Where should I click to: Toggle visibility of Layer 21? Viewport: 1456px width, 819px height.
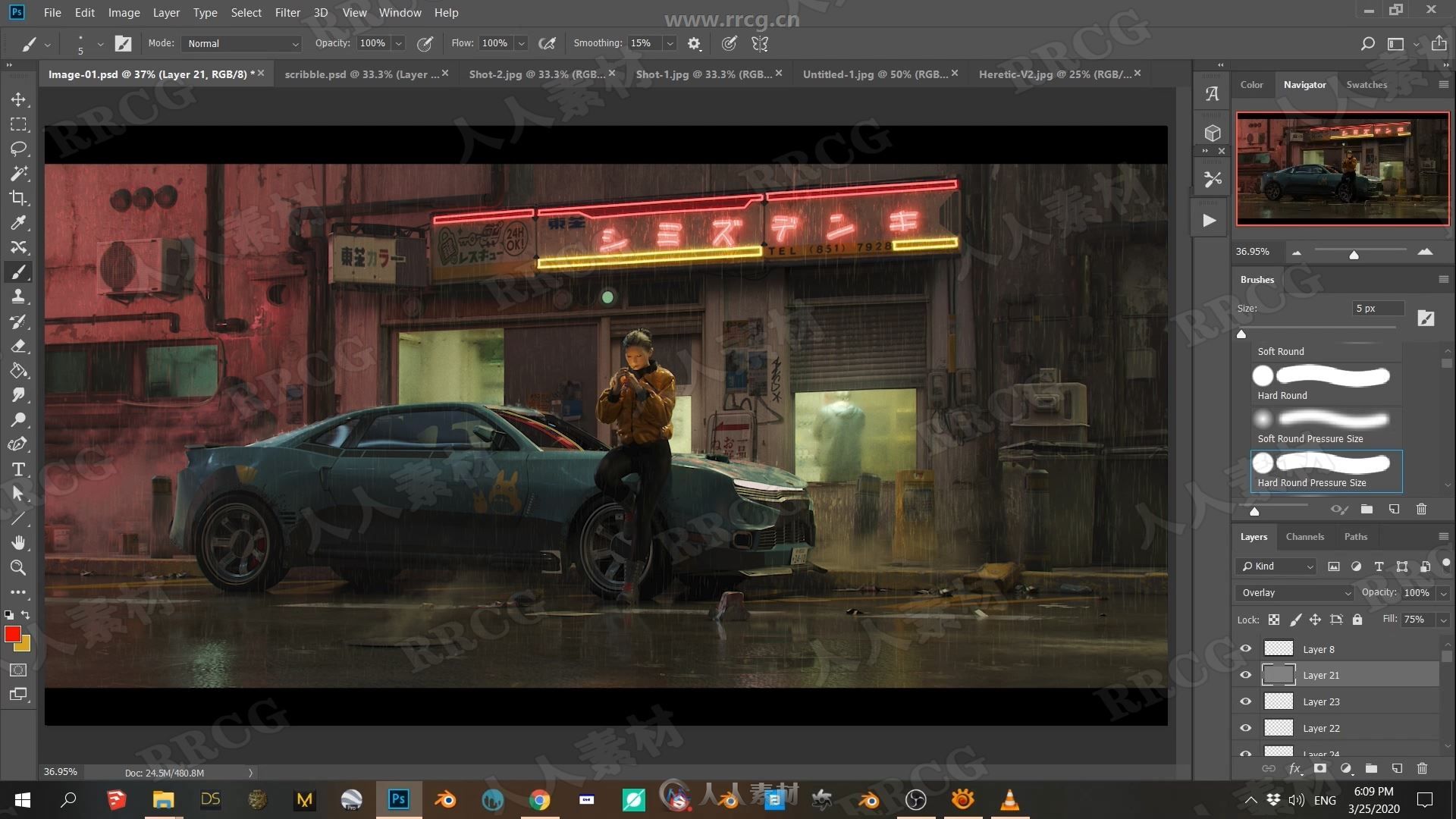(x=1245, y=675)
